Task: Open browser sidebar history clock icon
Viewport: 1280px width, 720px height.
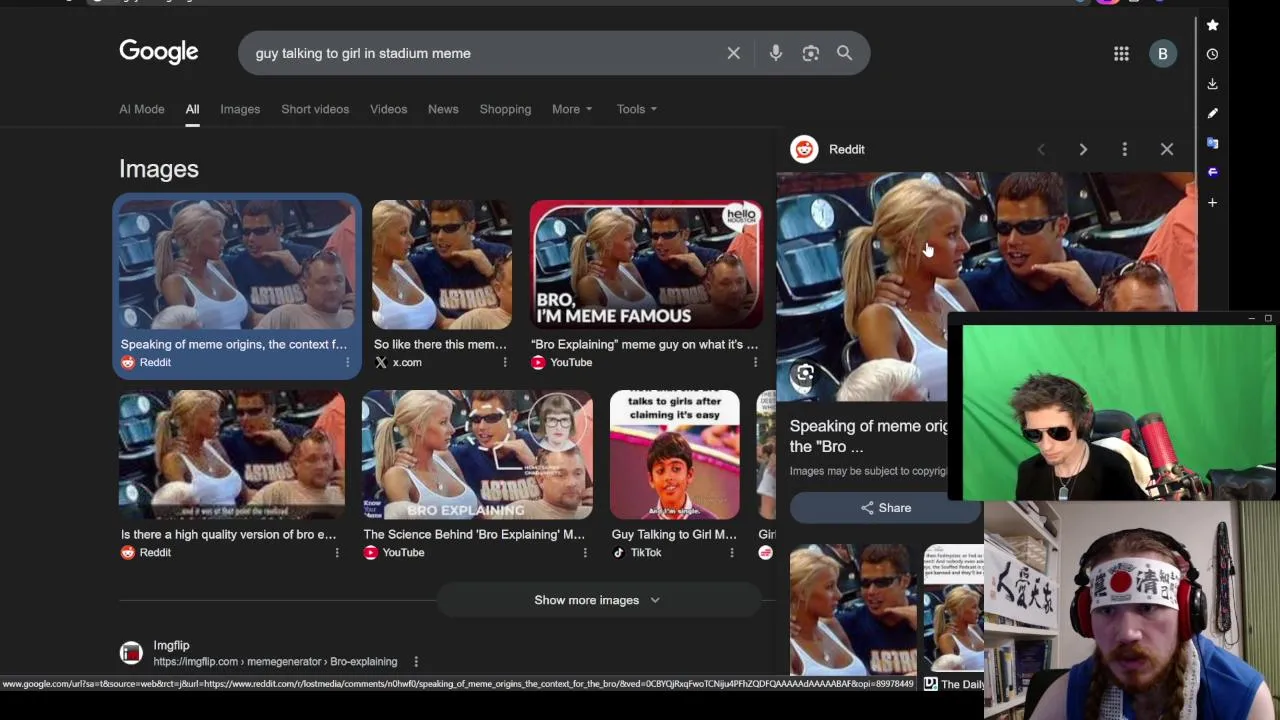Action: (x=1212, y=54)
